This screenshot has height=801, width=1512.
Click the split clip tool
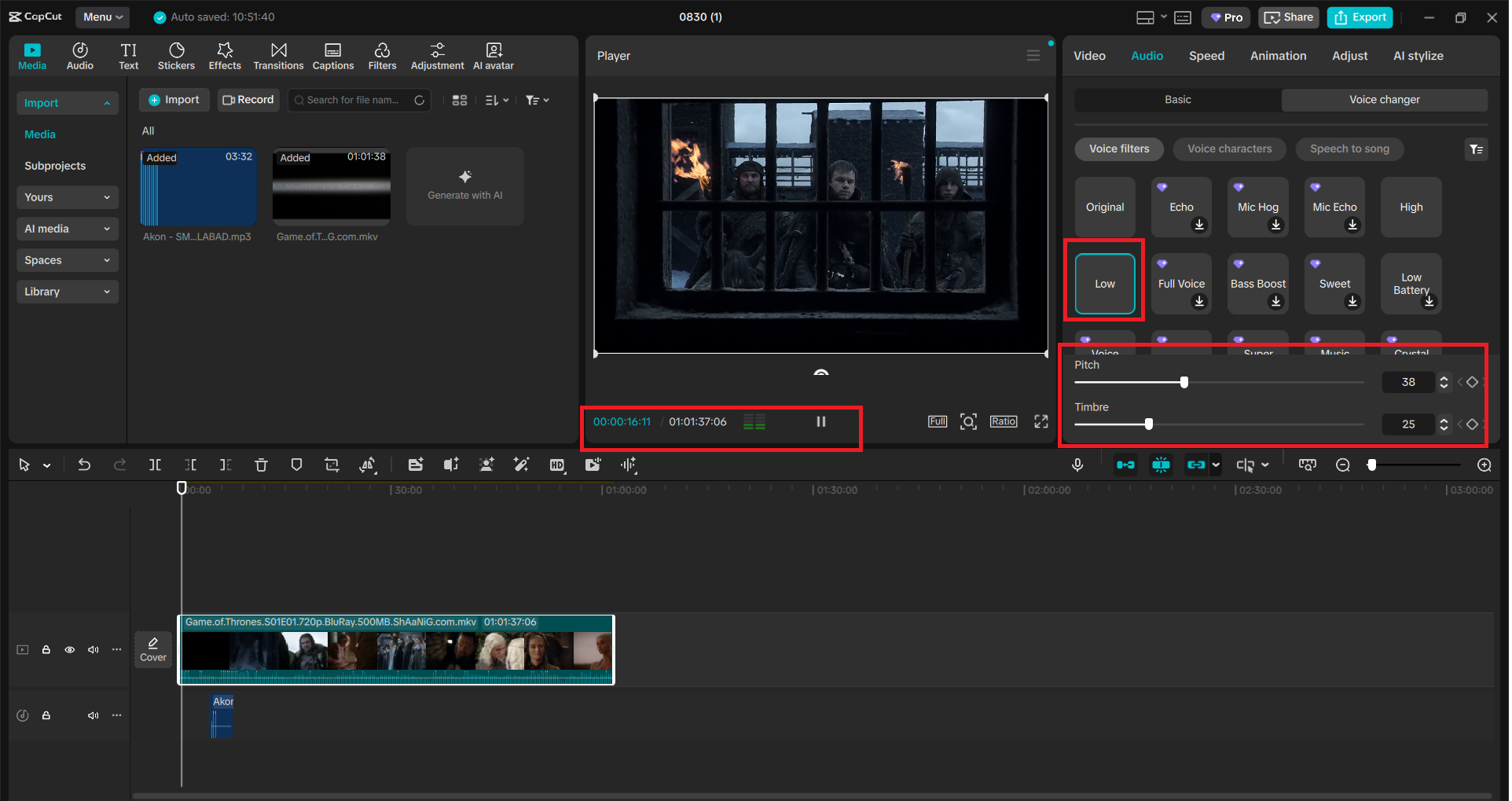(155, 465)
